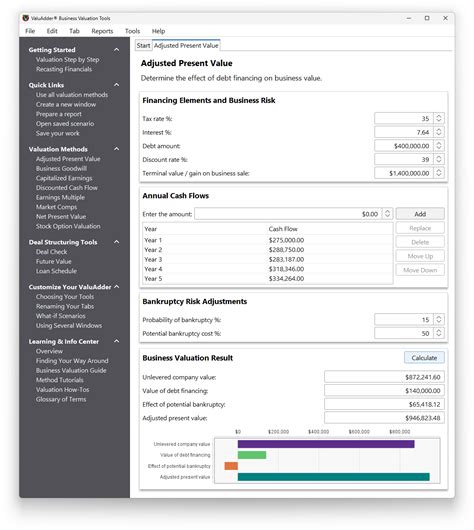Collapse the Getting Started section
The height and width of the screenshot is (530, 474).
(x=117, y=50)
